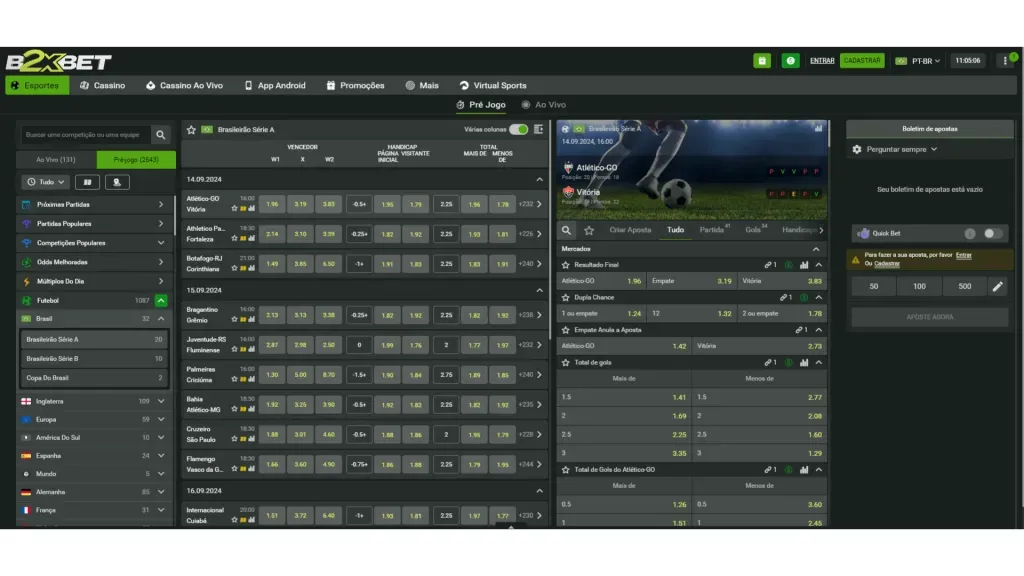This screenshot has height=576, width=1024.
Task: Open the live stream chart icon above match video
Action: click(819, 128)
